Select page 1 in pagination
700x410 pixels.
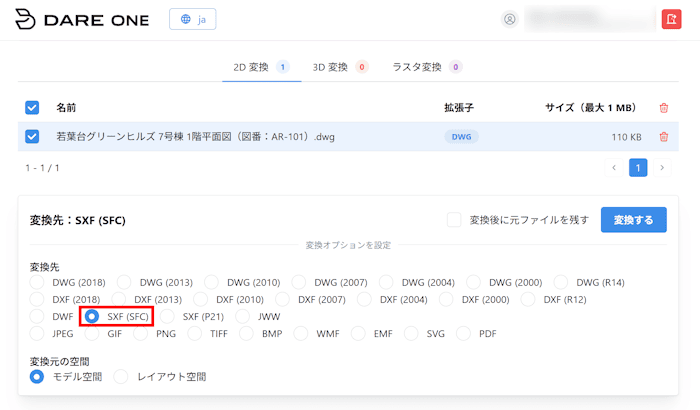click(638, 168)
